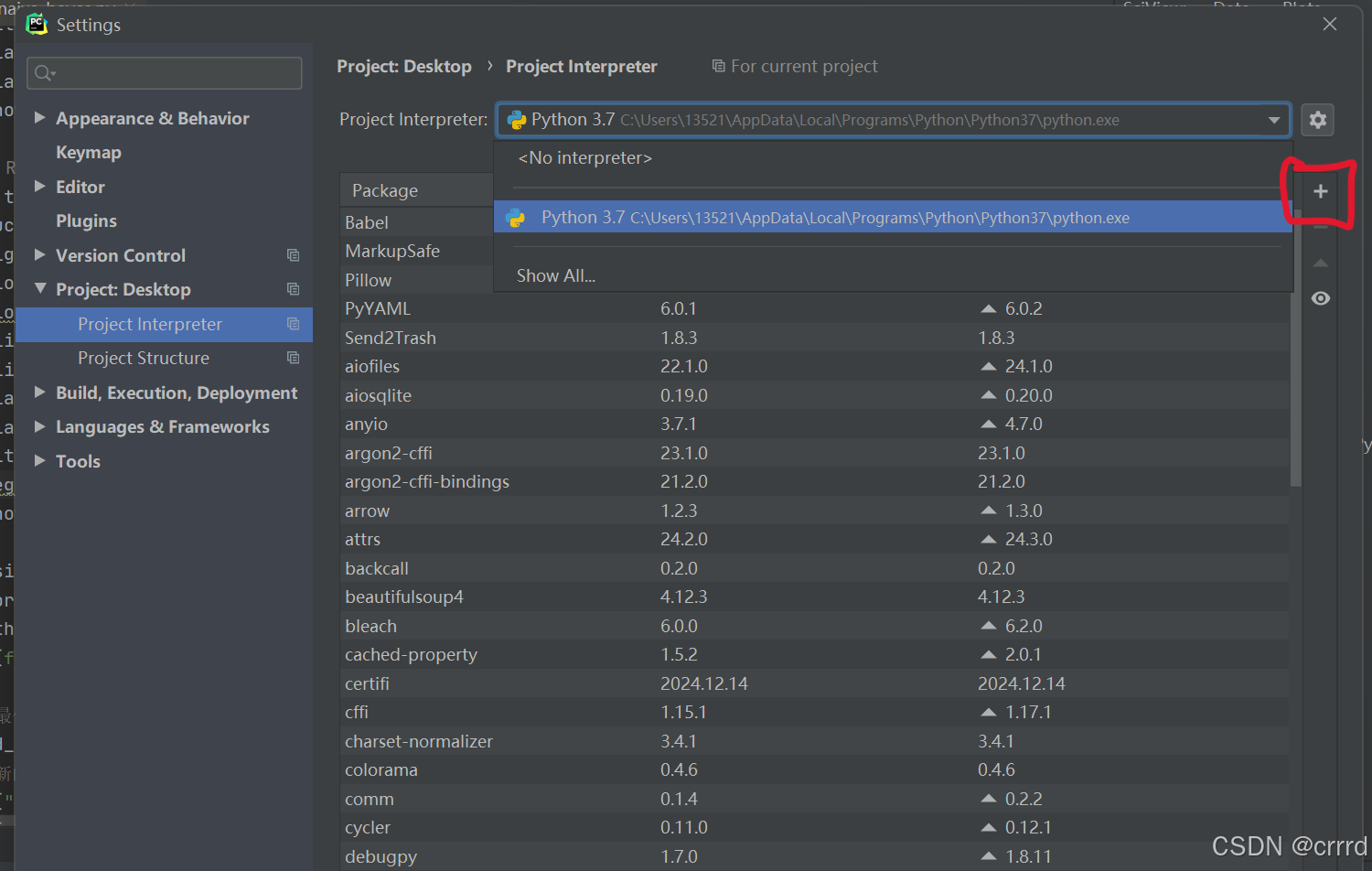Click copy icon beside Version Control

(293, 255)
